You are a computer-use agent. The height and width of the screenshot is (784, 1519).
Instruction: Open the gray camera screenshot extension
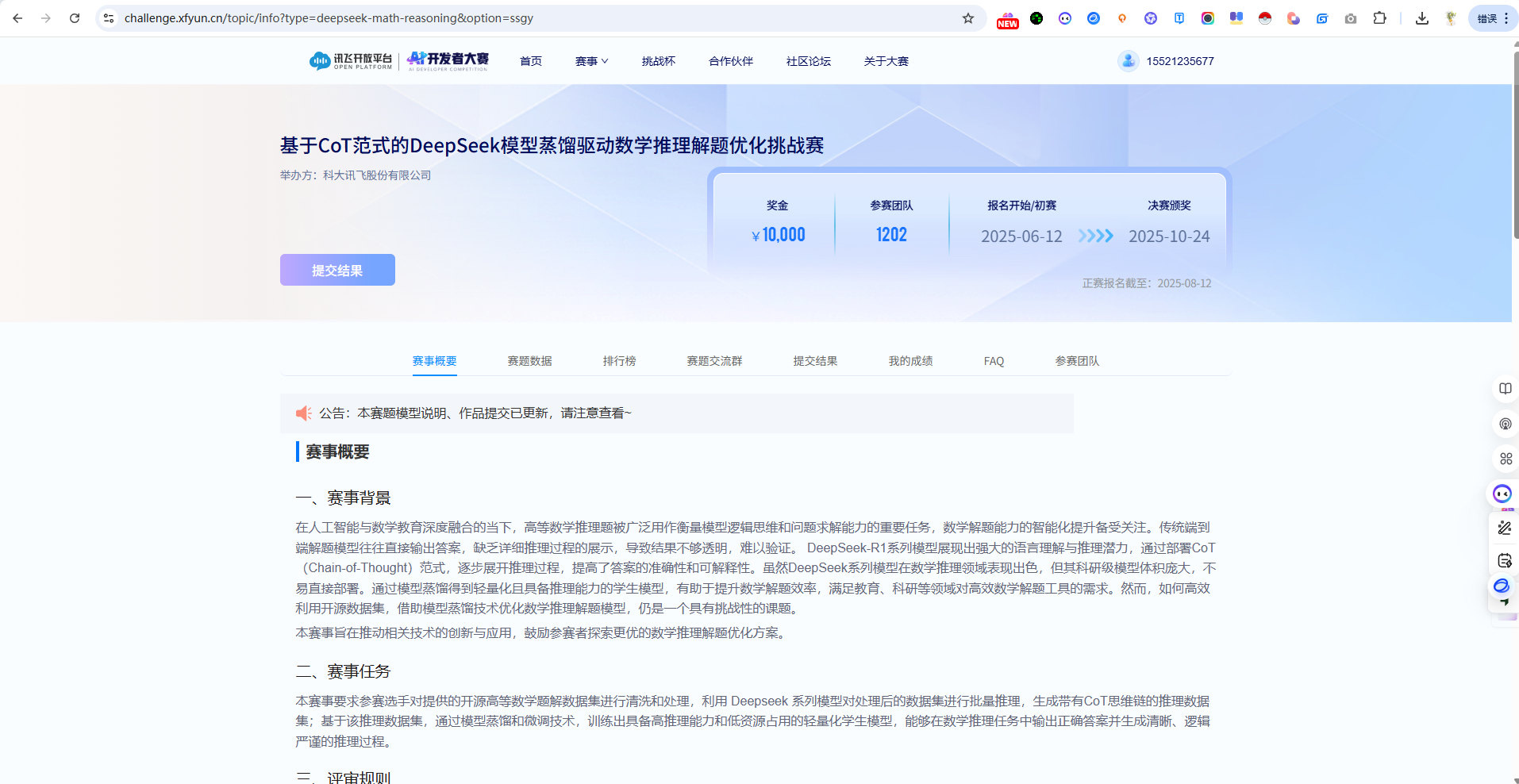click(1351, 18)
